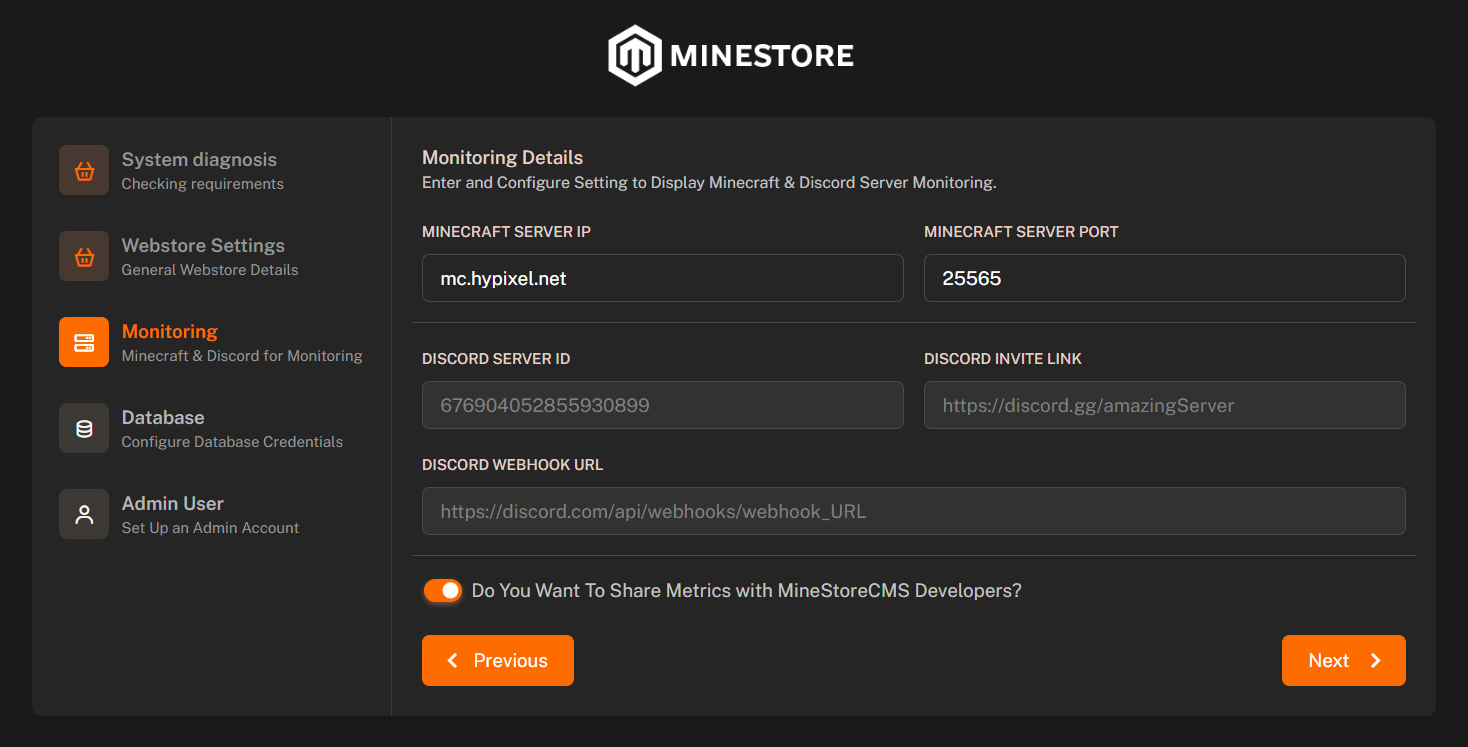Click the Admin User person icon
Viewport: 1468px width, 747px height.
[84, 514]
